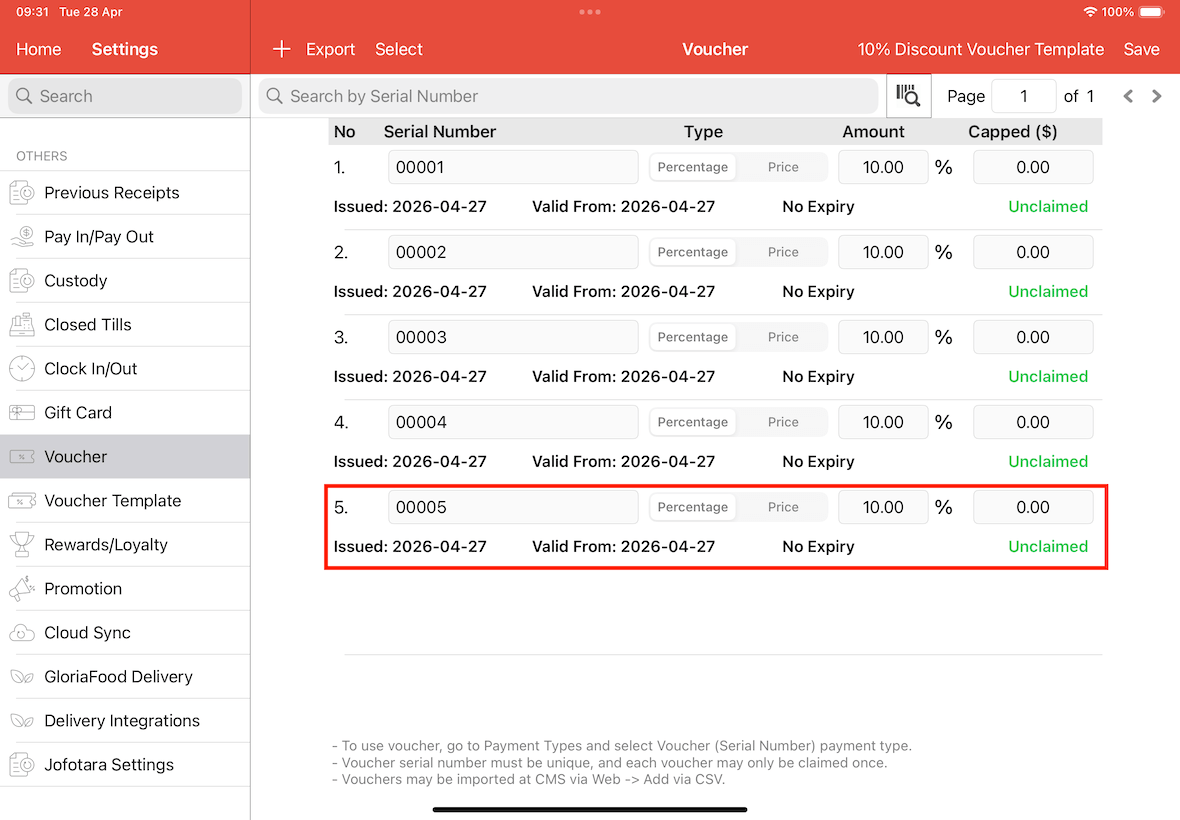Select Price type for voucher 00001

coord(783,167)
